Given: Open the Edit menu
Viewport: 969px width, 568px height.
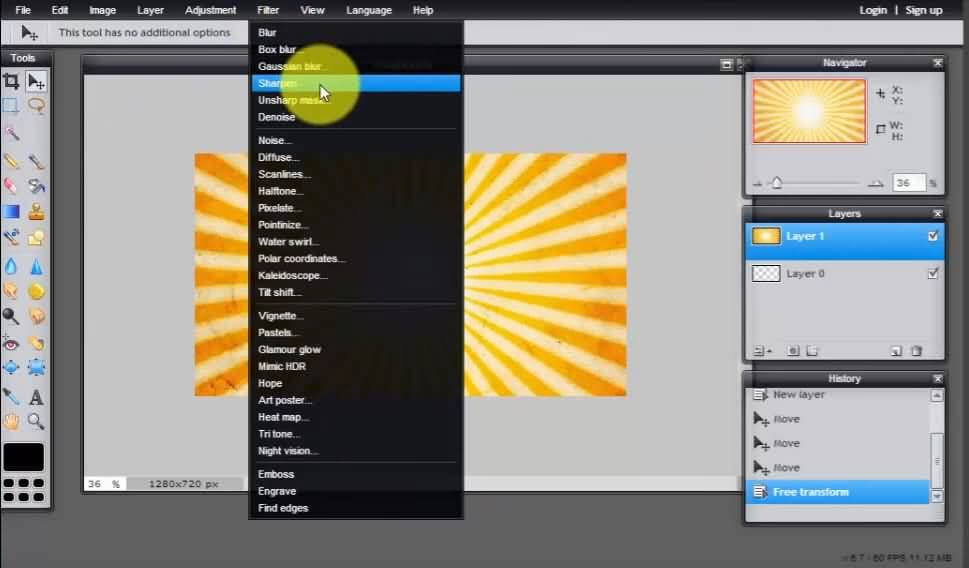Looking at the screenshot, I should (x=60, y=10).
